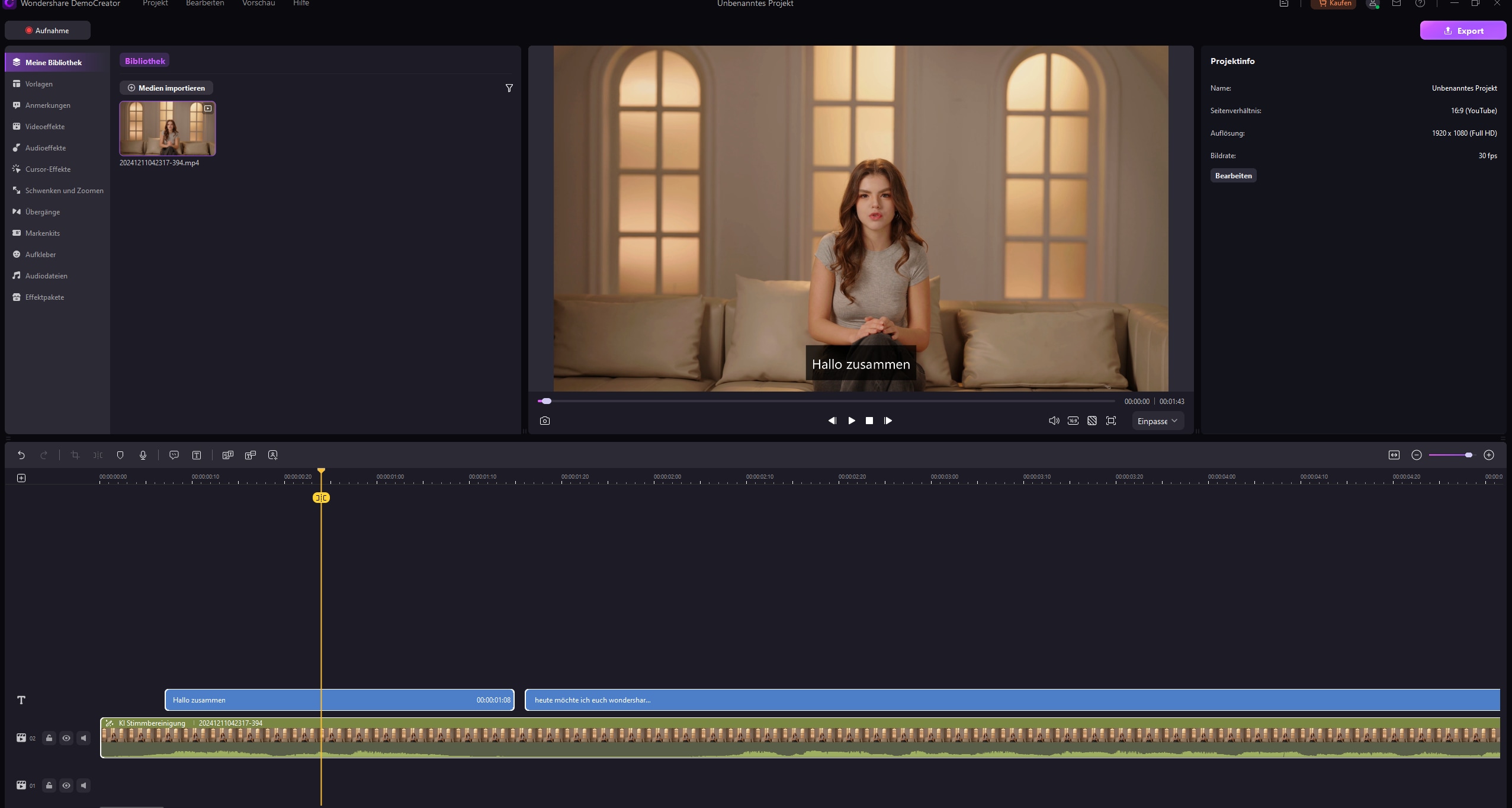Open the help question mark icon
This screenshot has height=808, width=1512.
1420,4
